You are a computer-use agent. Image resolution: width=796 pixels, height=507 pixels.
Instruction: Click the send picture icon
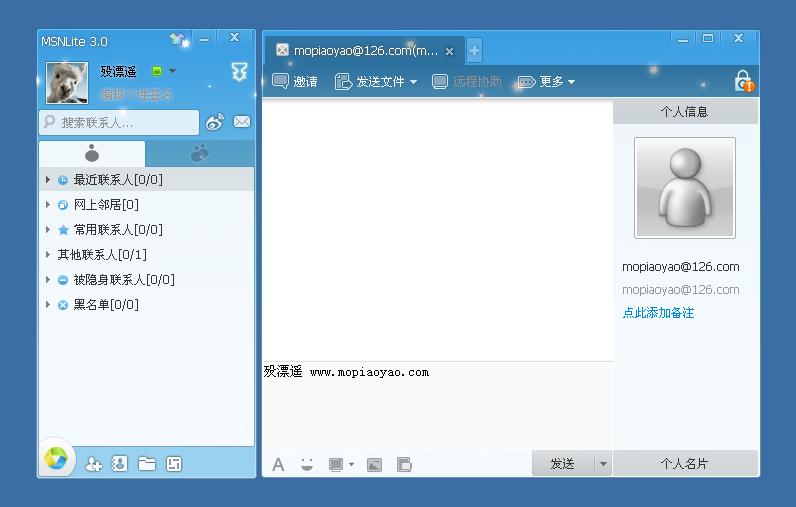(x=375, y=464)
